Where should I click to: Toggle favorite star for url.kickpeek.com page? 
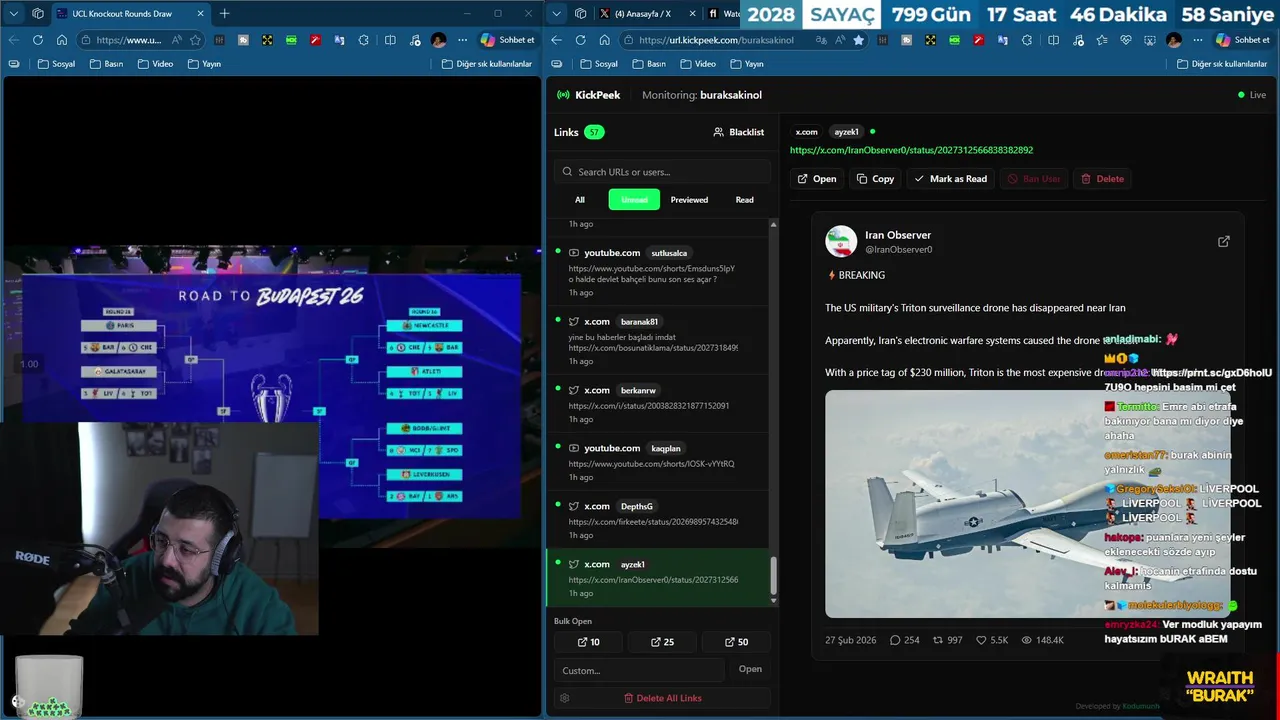coord(858,40)
